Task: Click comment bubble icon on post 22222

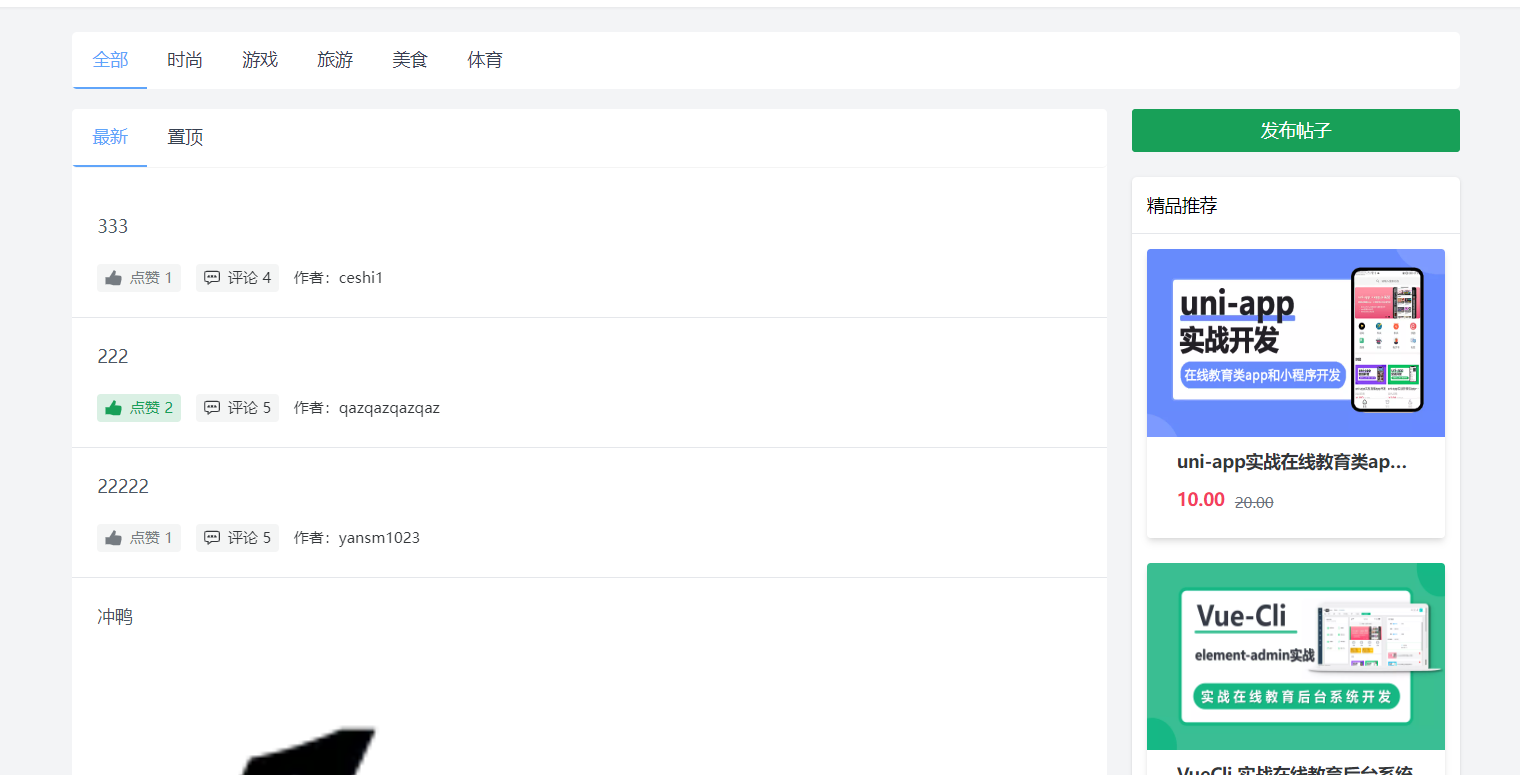Action: tap(212, 538)
